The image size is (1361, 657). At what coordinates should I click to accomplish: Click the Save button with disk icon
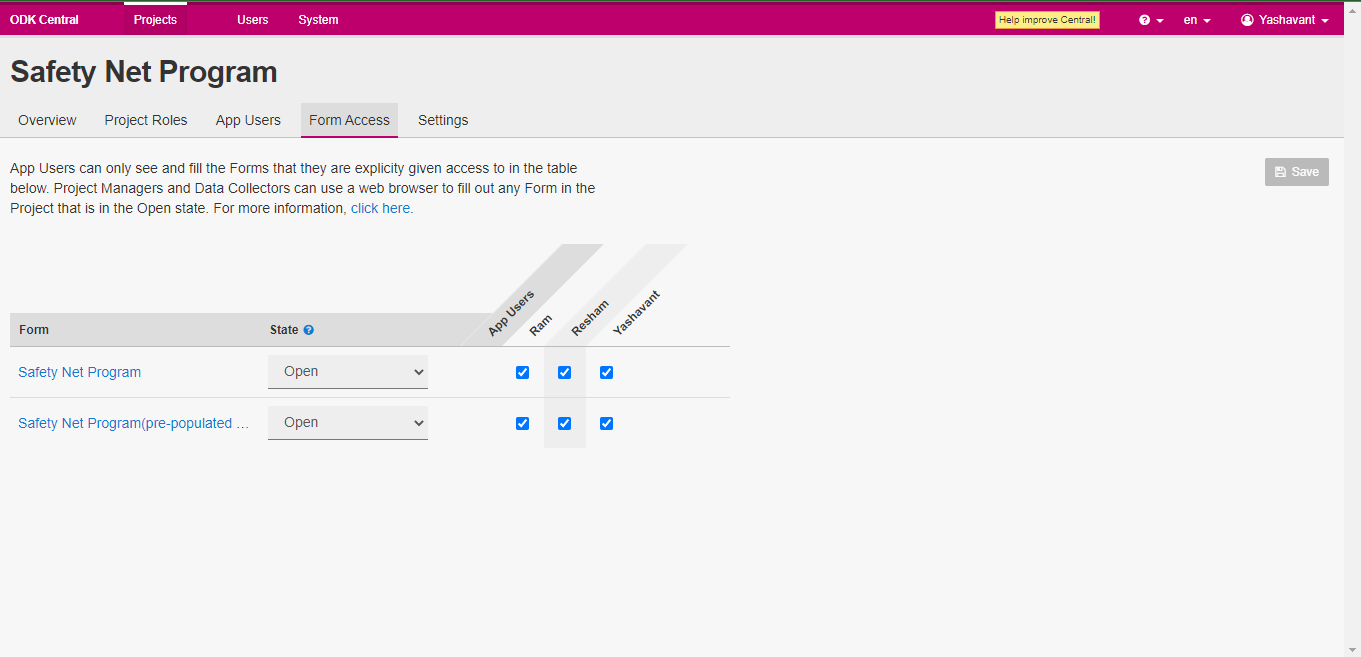[1296, 172]
